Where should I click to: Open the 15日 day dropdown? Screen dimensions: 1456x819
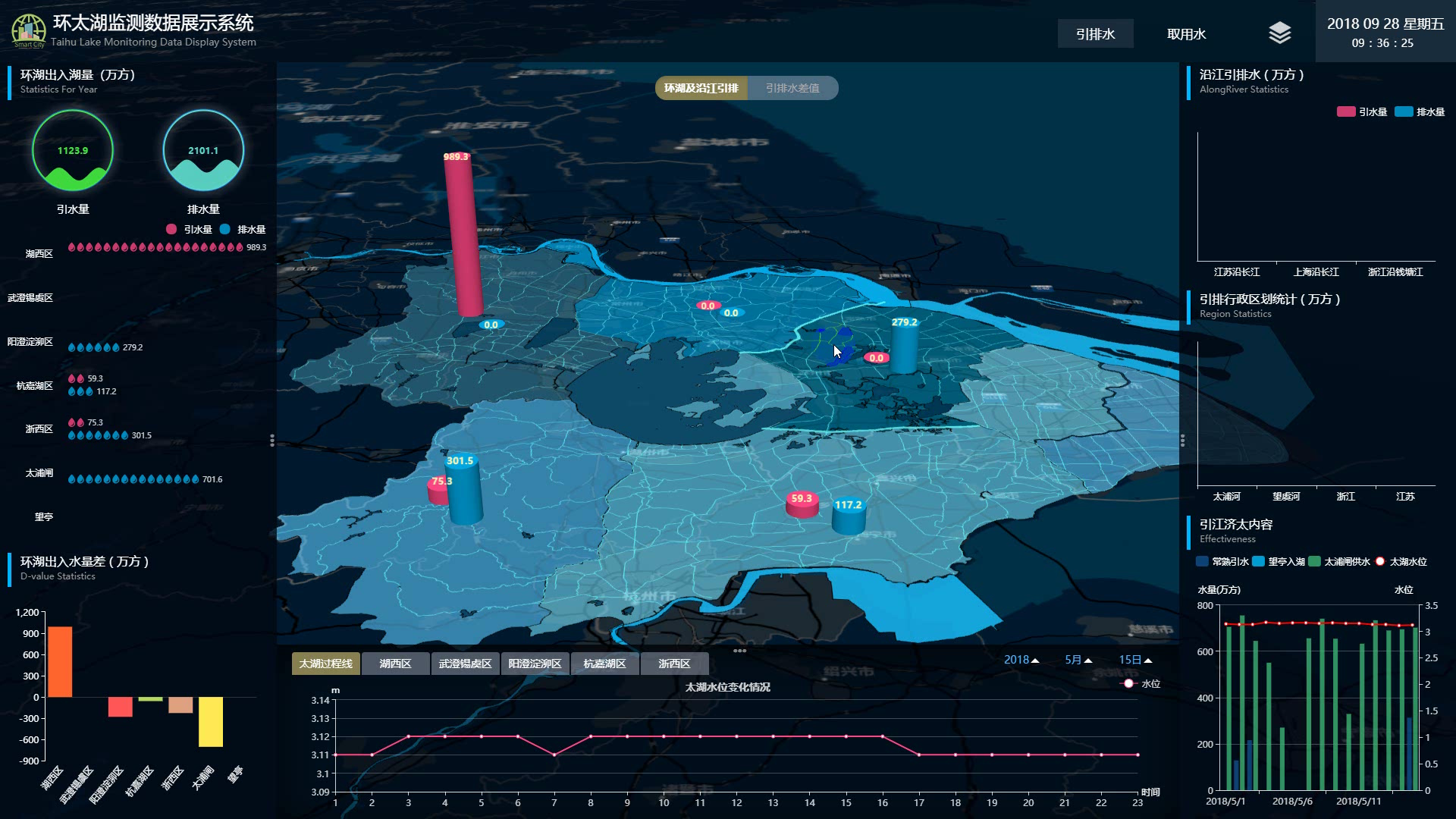click(1135, 660)
